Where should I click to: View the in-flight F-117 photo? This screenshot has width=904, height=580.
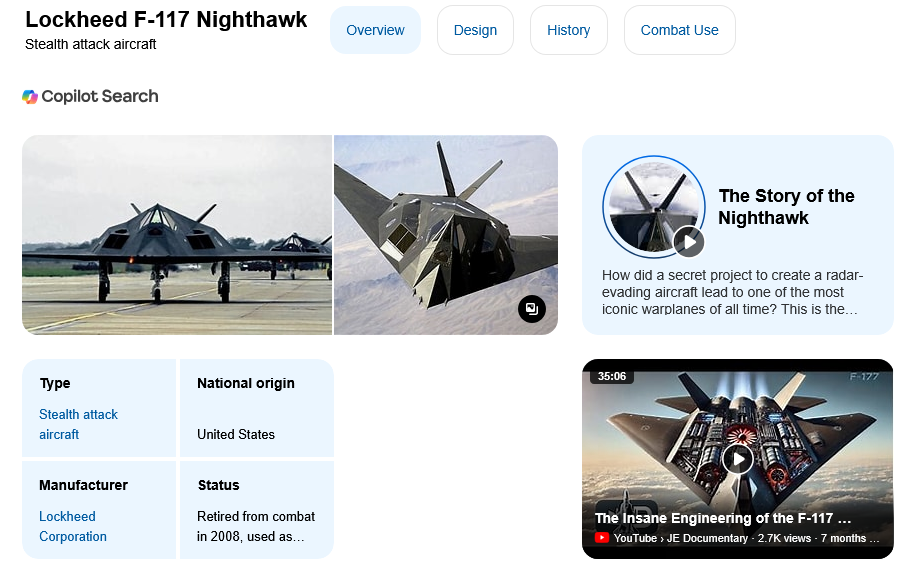(446, 235)
